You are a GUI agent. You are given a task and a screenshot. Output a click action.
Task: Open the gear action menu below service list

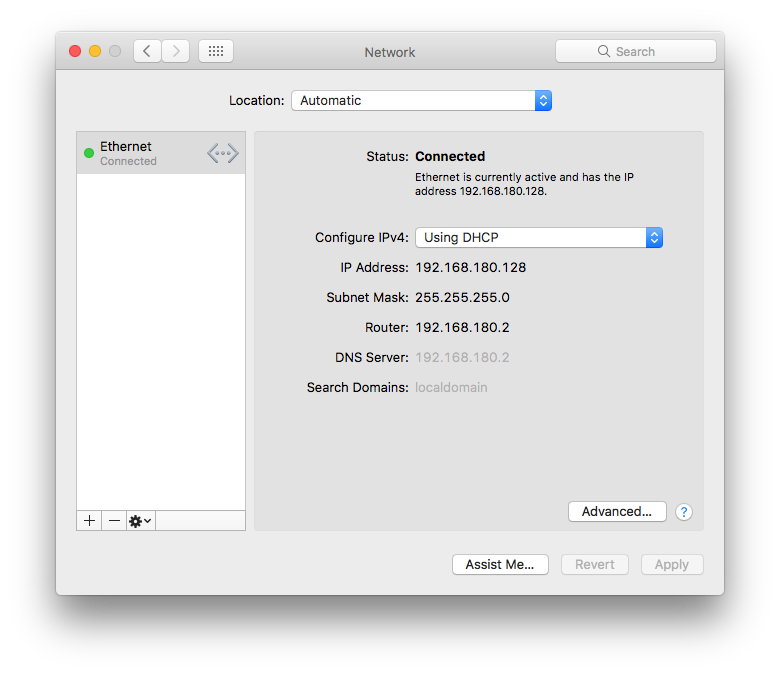tap(140, 521)
